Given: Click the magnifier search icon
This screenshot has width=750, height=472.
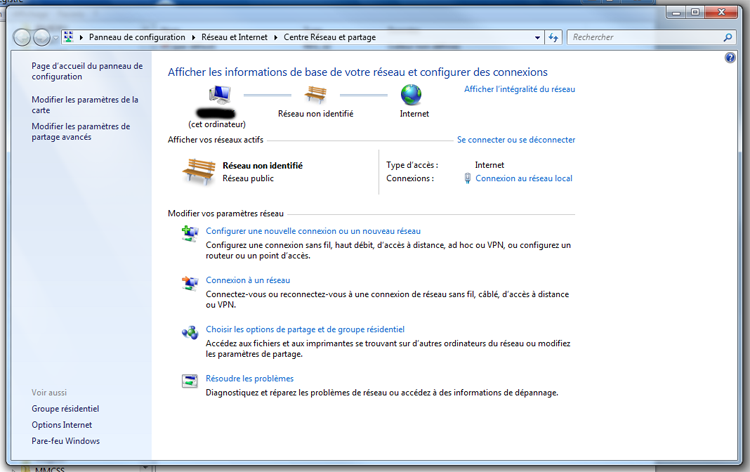Looking at the screenshot, I should tap(728, 37).
